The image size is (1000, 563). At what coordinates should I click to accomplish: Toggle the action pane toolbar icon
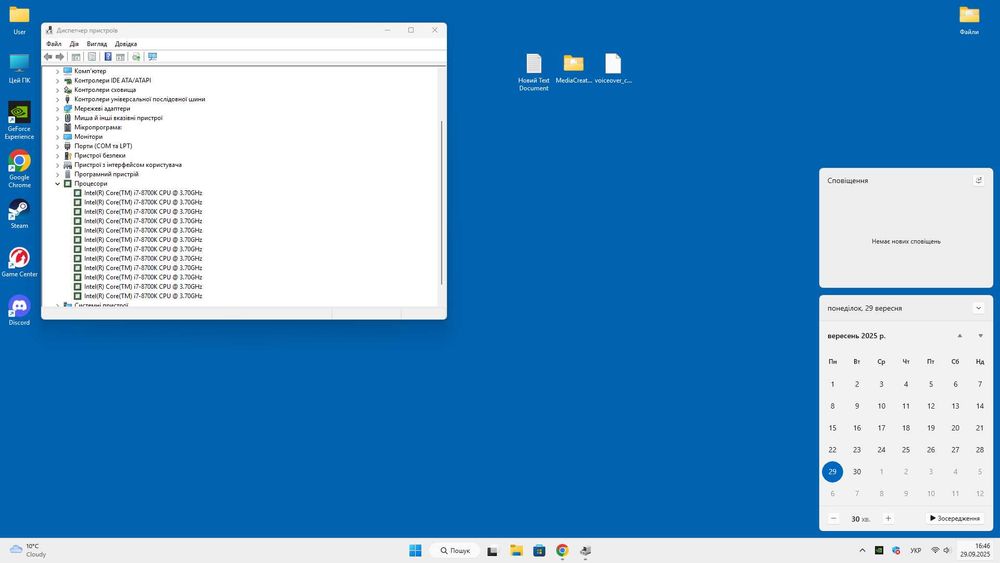[x=120, y=57]
